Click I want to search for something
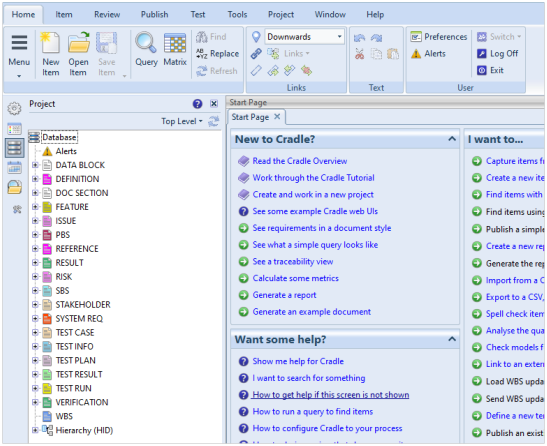The width and height of the screenshot is (547, 446). click(x=309, y=378)
